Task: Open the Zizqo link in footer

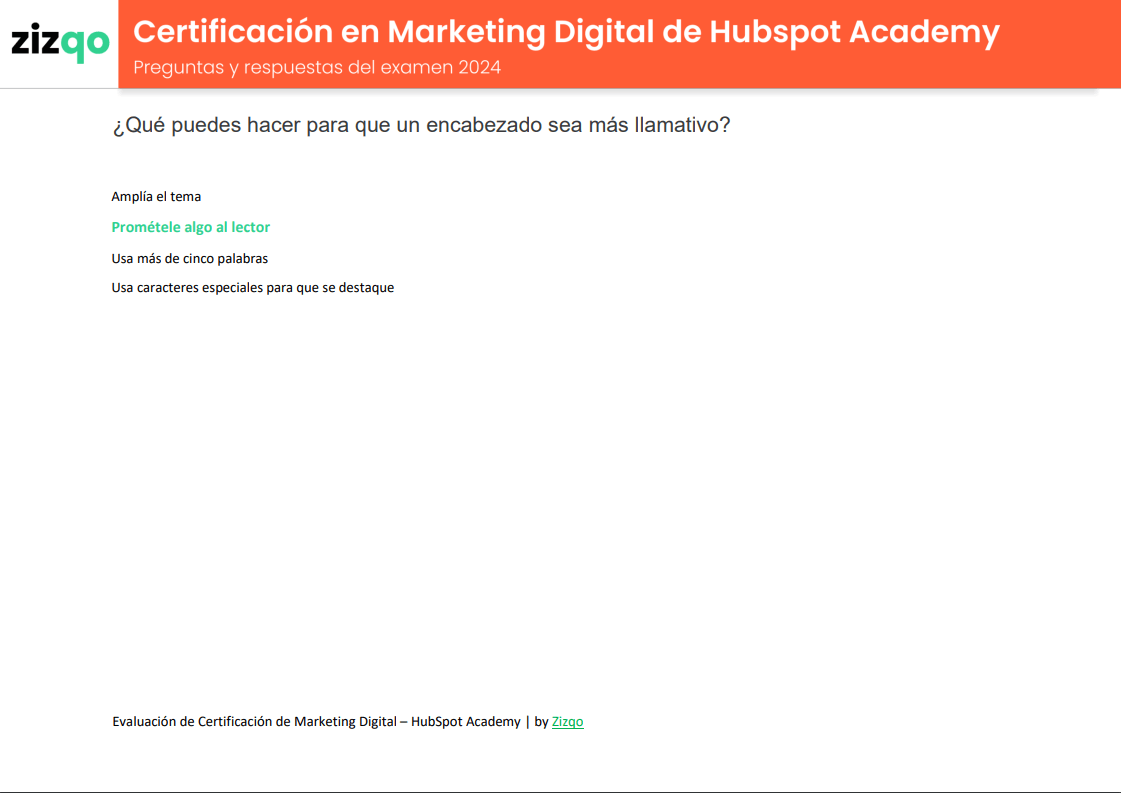Action: [567, 721]
